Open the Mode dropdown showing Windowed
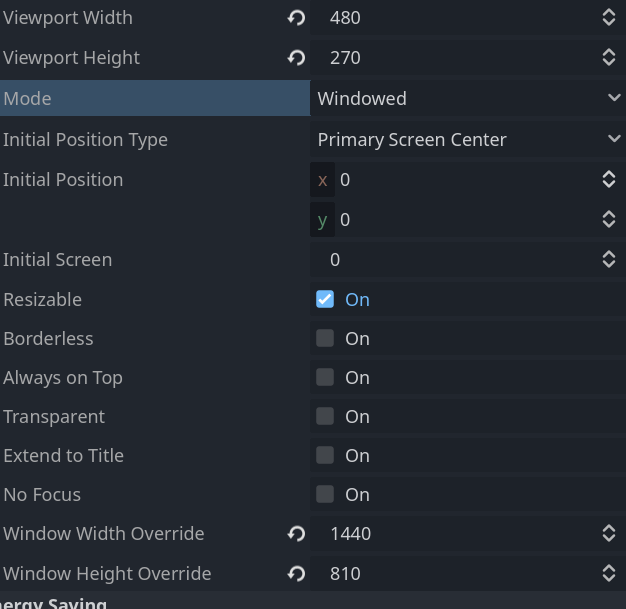Screen dimensions: 626x609 pos(467,98)
